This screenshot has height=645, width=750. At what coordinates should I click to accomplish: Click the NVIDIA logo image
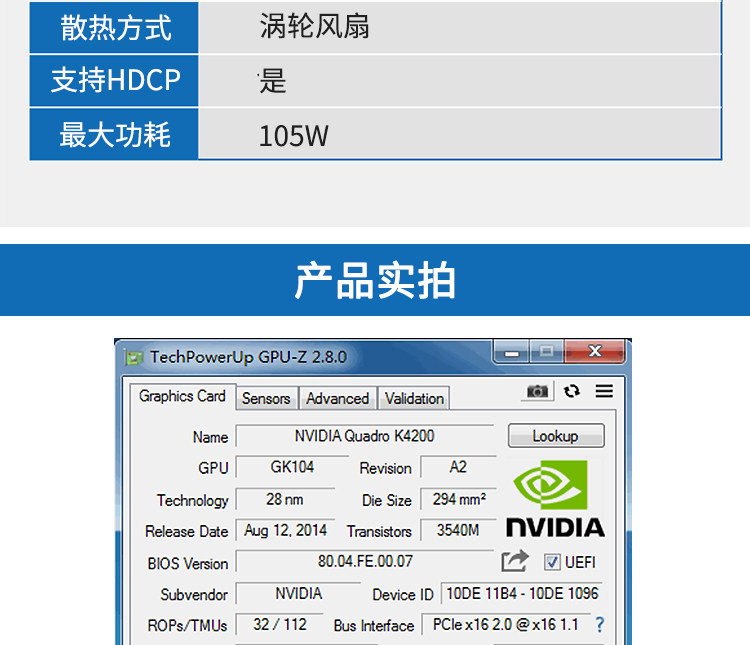pyautogui.click(x=555, y=499)
